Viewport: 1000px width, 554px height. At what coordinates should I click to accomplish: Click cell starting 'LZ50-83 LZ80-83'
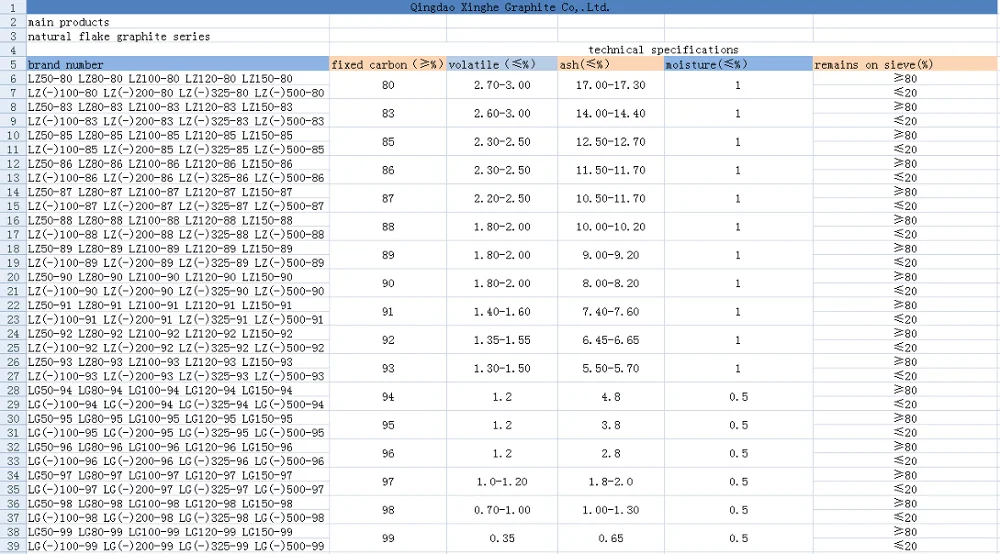177,106
